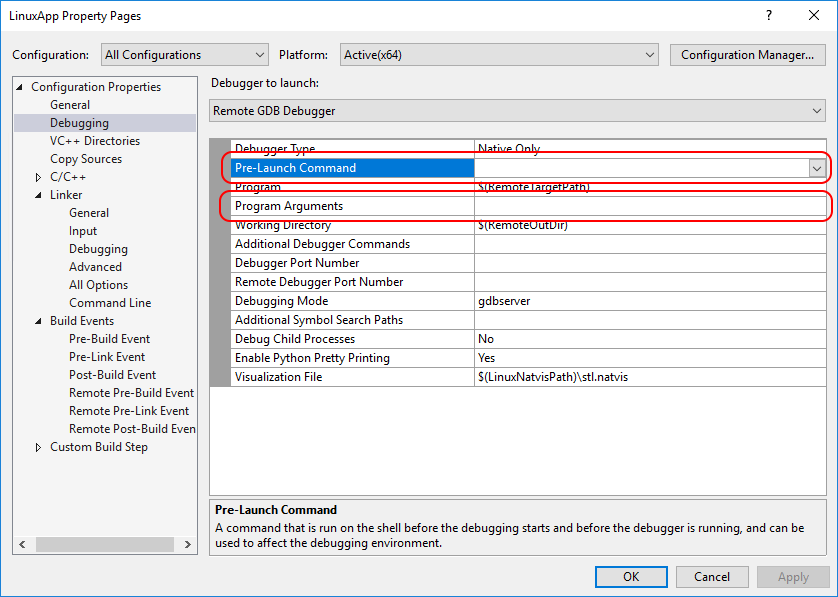
Task: Expand the Custom Build Step node
Action: click(39, 447)
